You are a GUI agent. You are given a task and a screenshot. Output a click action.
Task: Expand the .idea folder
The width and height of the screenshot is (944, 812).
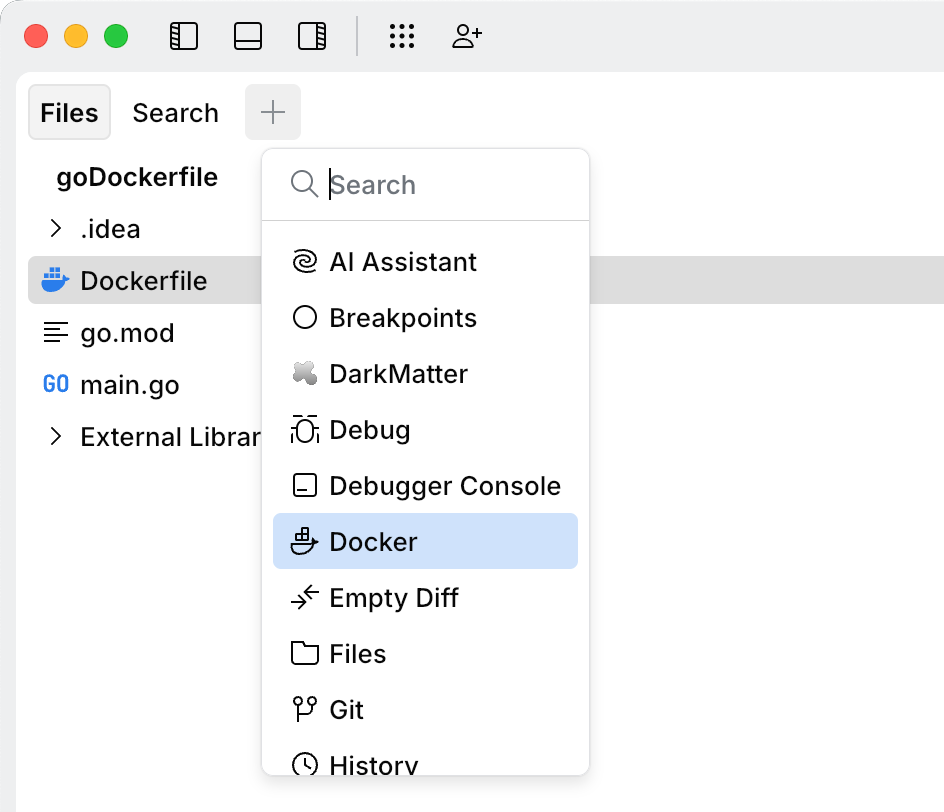click(x=57, y=229)
